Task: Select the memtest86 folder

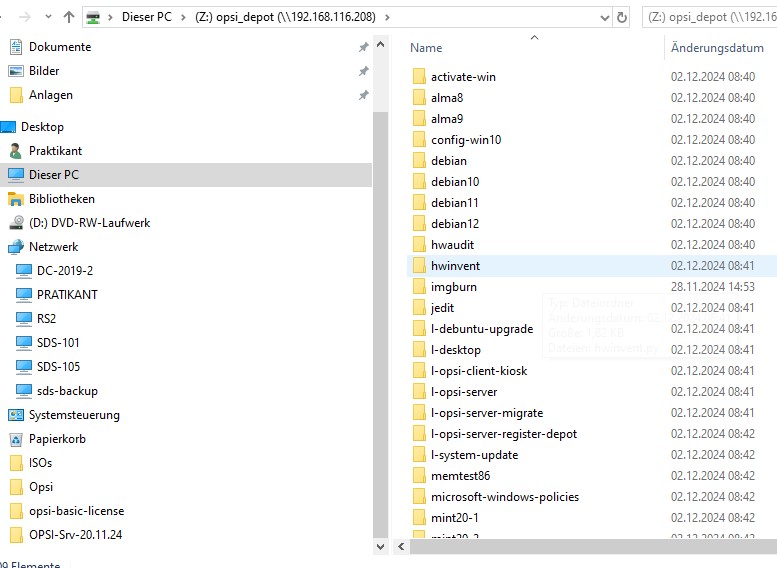Action: click(x=460, y=476)
